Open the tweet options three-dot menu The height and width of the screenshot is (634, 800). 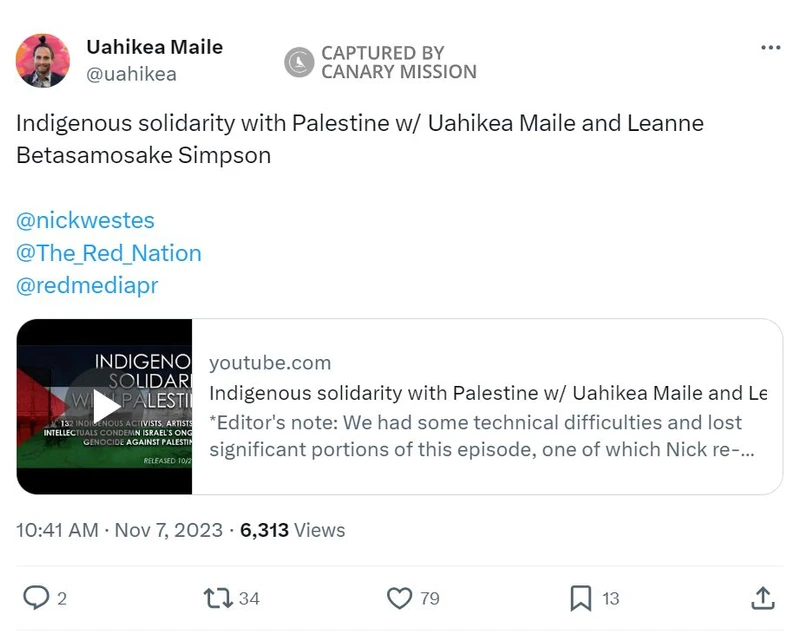click(770, 45)
